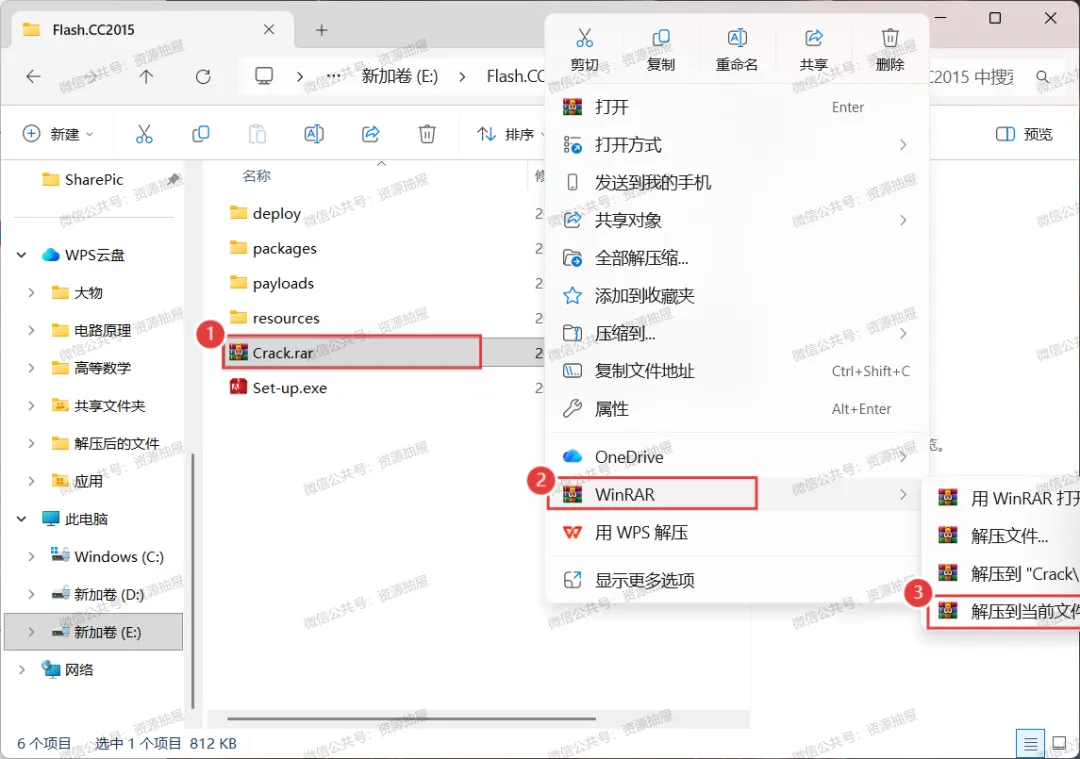Open the 新建 dropdown button
1080x759 pixels.
[58, 134]
